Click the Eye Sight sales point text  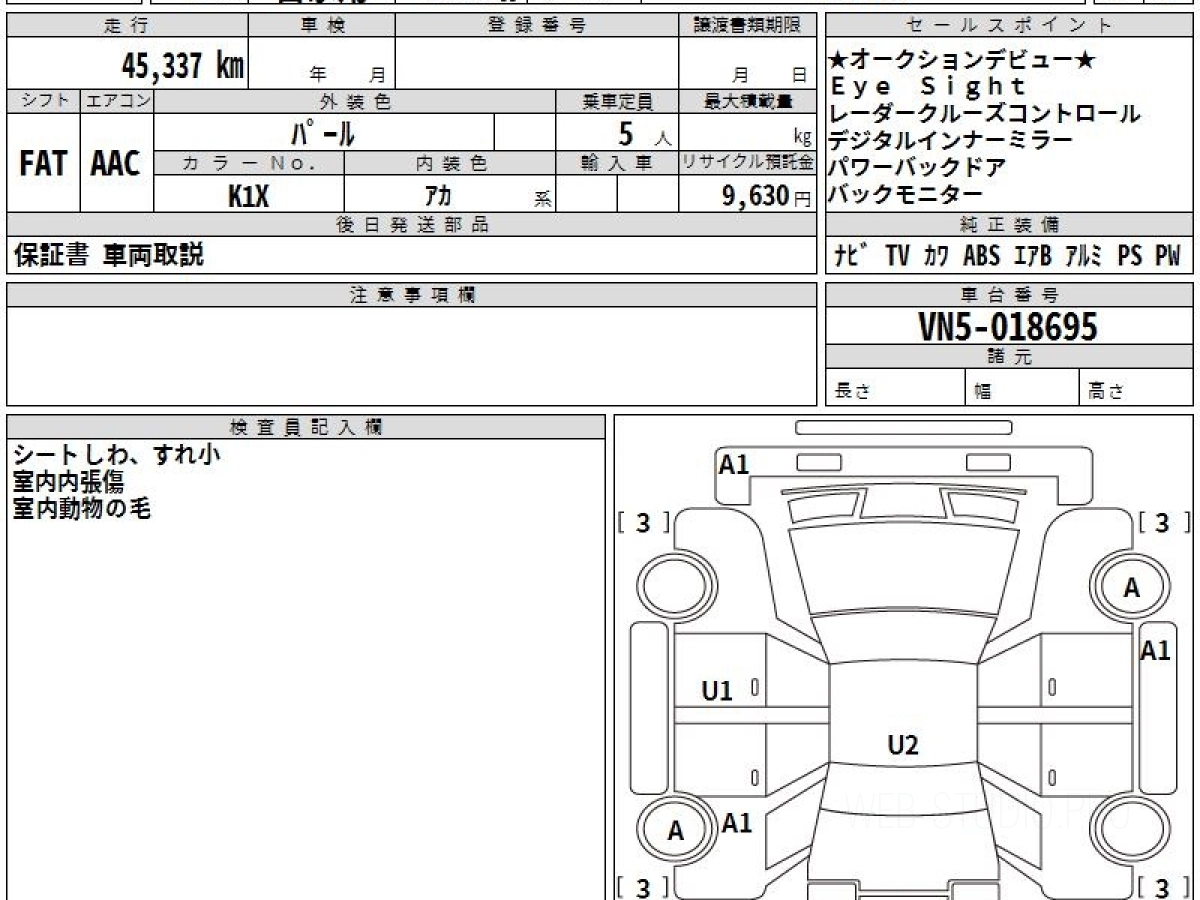pos(928,87)
